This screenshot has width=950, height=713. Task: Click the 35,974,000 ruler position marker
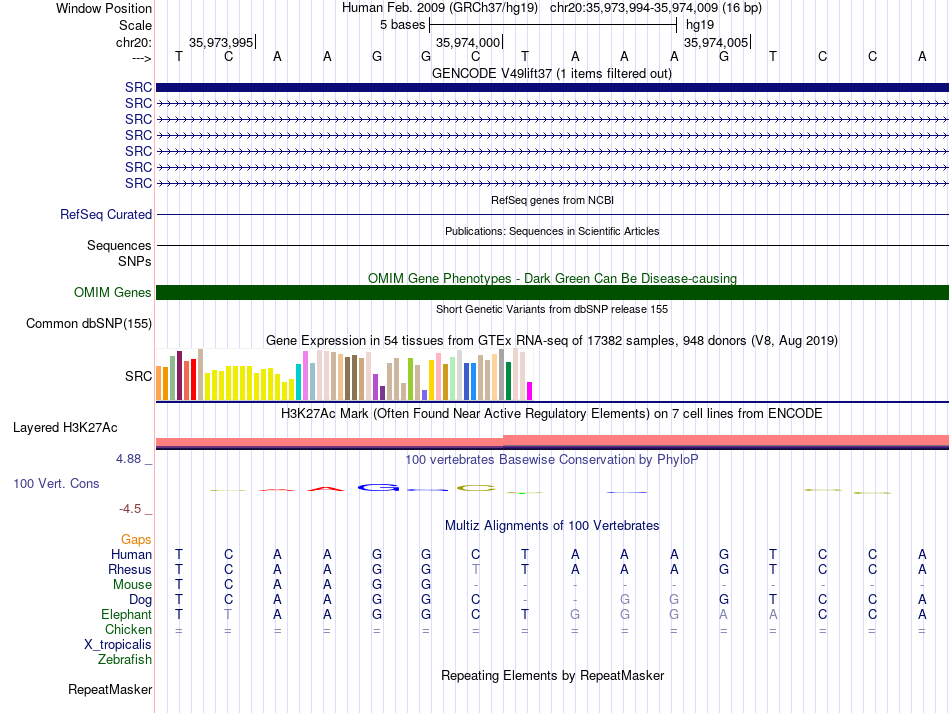tap(468, 42)
